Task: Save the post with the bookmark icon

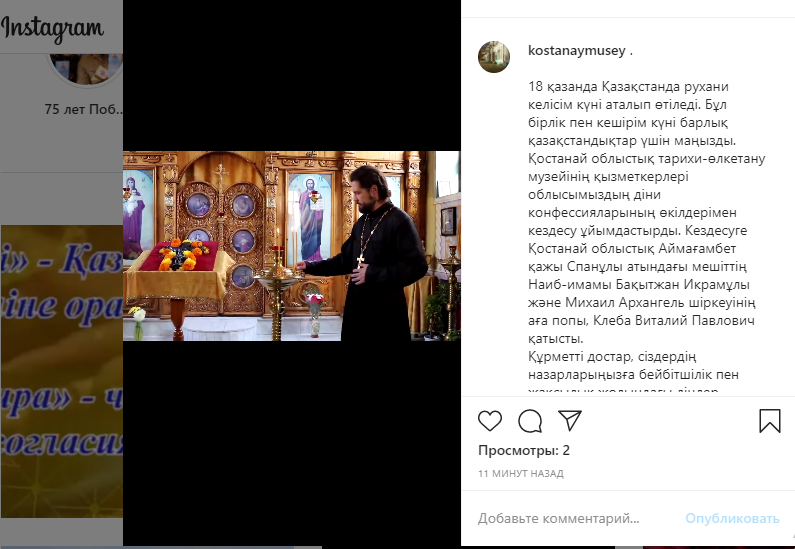Action: [770, 421]
